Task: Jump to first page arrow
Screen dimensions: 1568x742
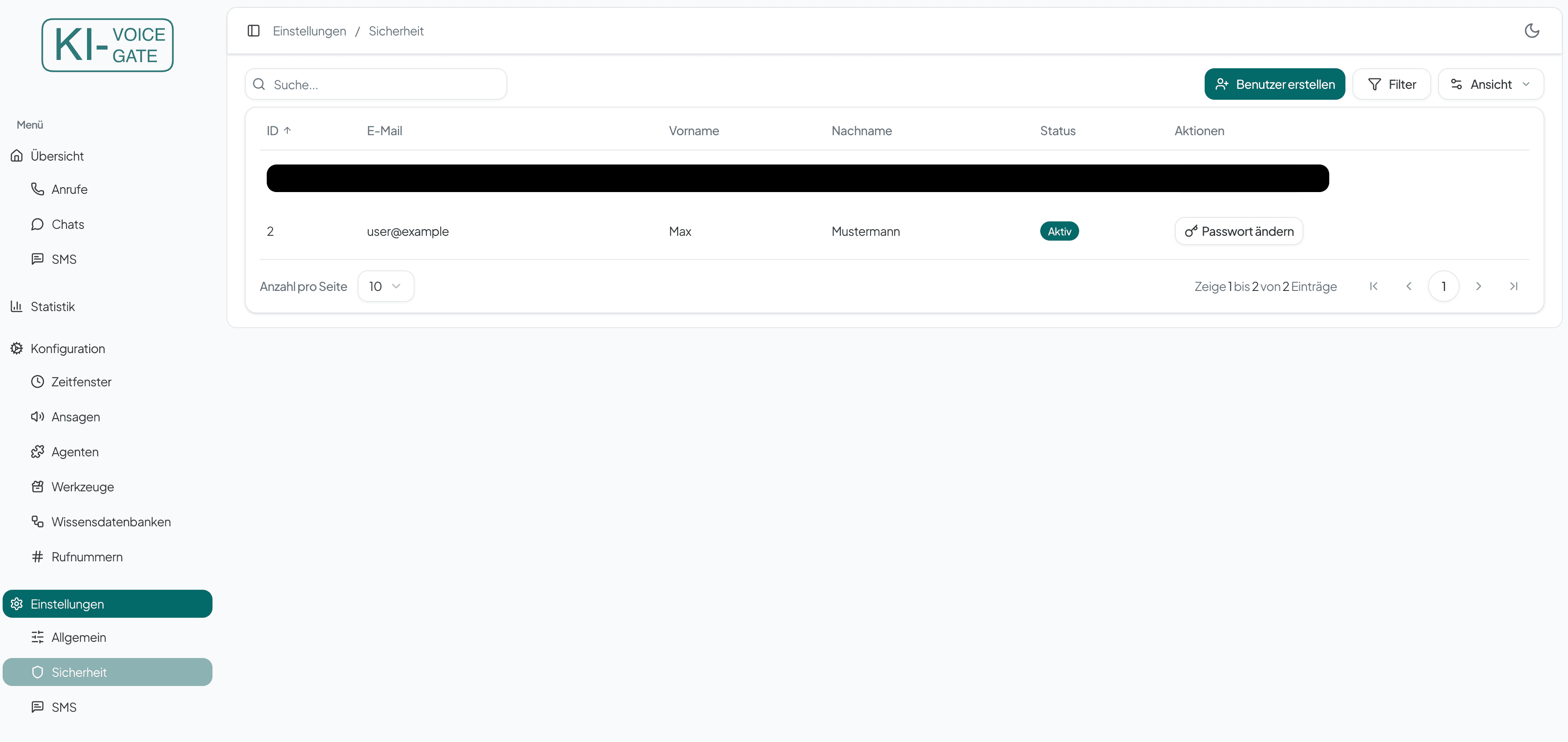Action: click(1373, 286)
